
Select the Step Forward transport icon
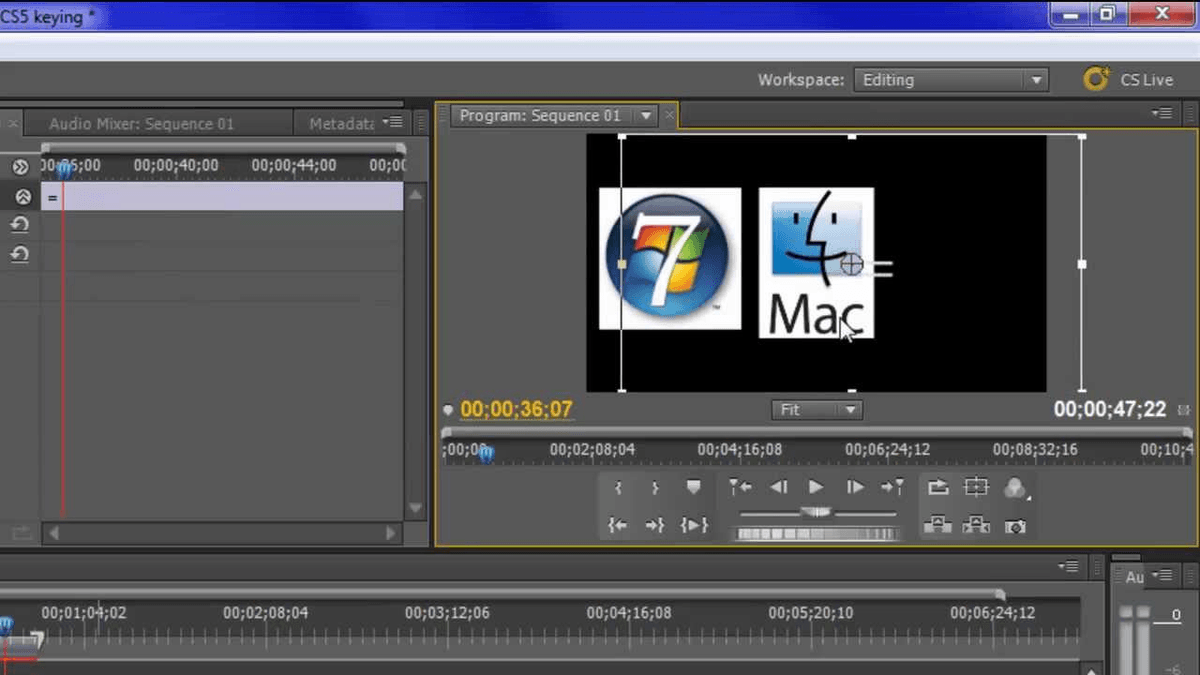(x=854, y=487)
